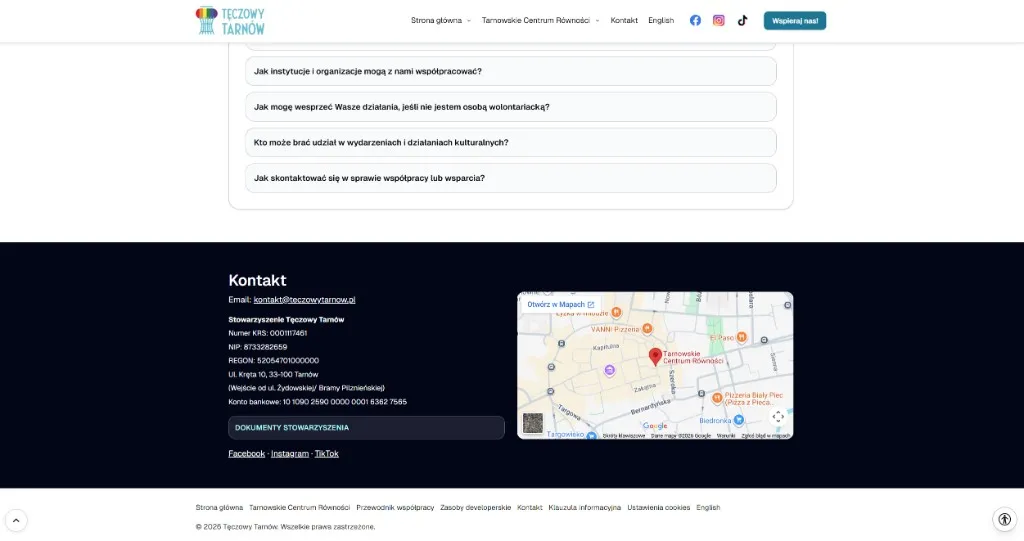The height and width of the screenshot is (541, 1024).
Task: Open Kontakt in the top navigation
Action: point(624,20)
